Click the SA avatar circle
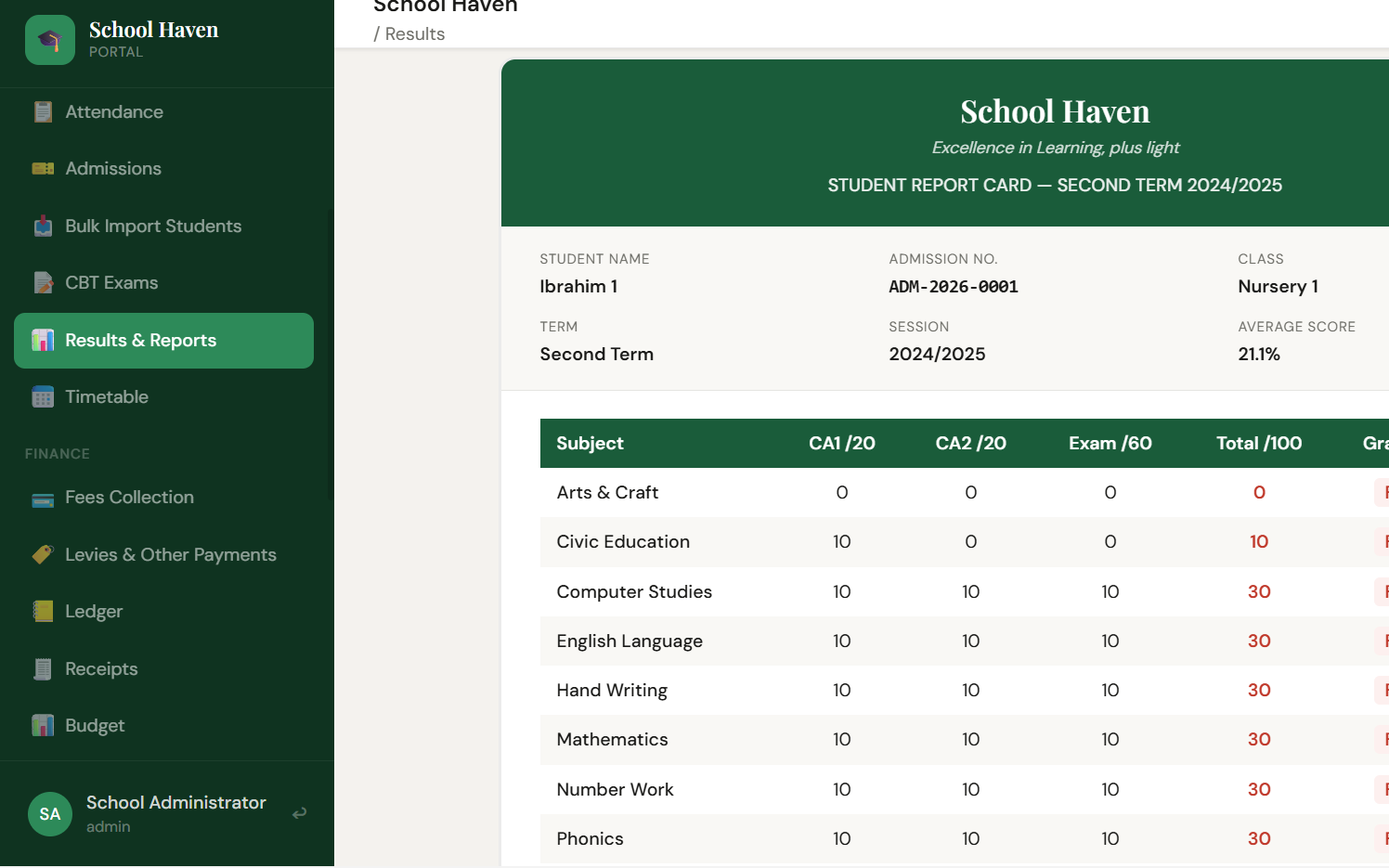 click(x=50, y=814)
